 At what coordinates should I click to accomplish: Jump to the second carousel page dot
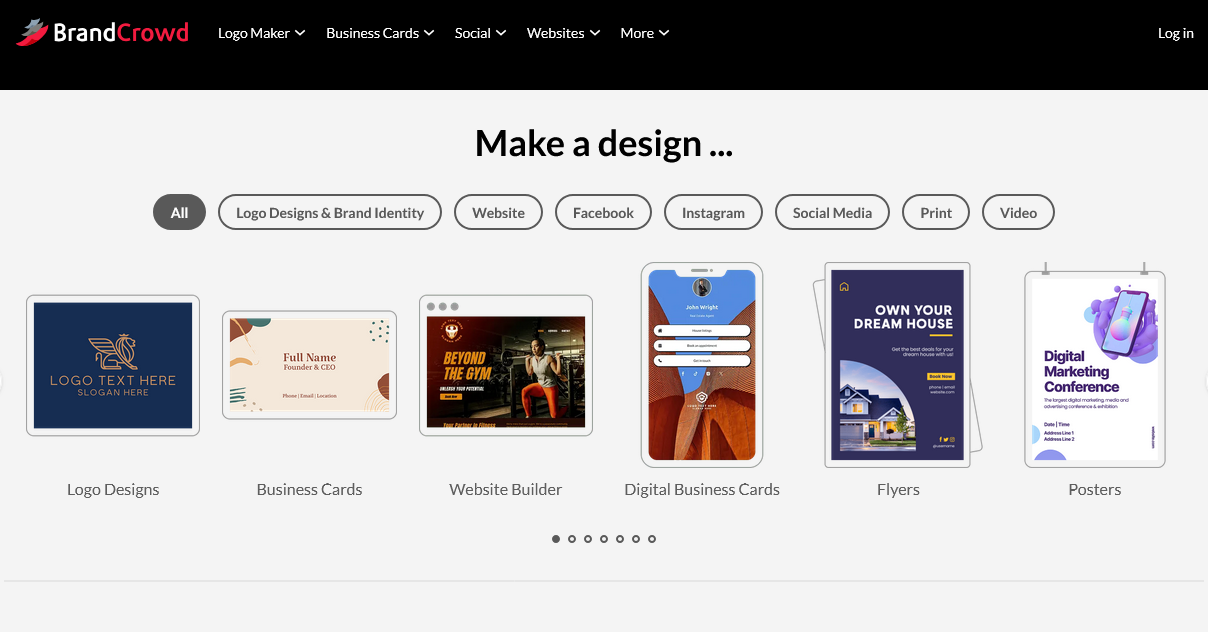point(572,539)
